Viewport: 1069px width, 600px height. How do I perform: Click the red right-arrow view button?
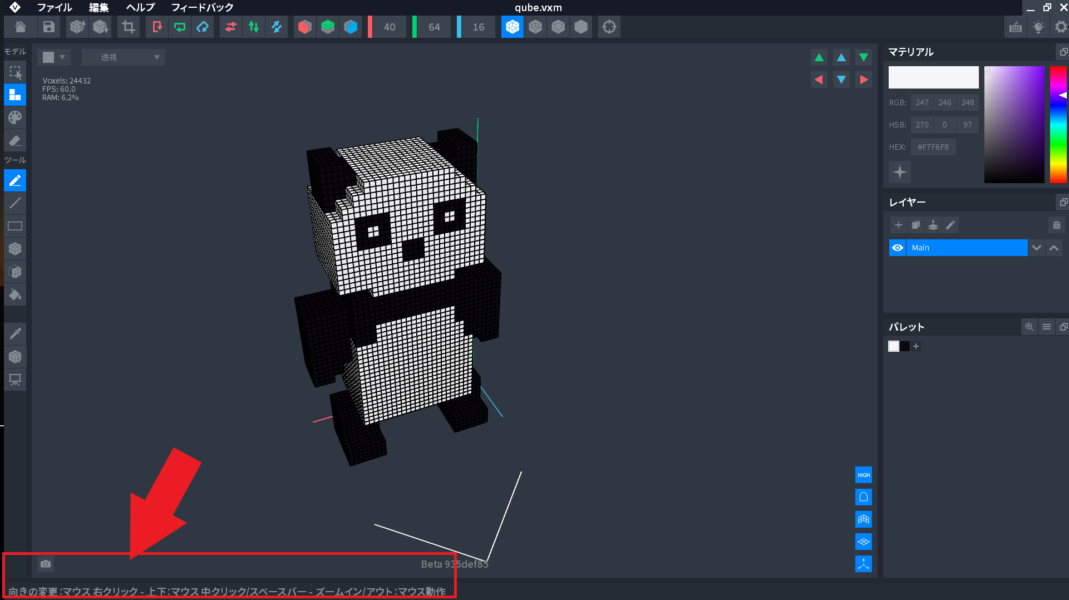click(864, 80)
